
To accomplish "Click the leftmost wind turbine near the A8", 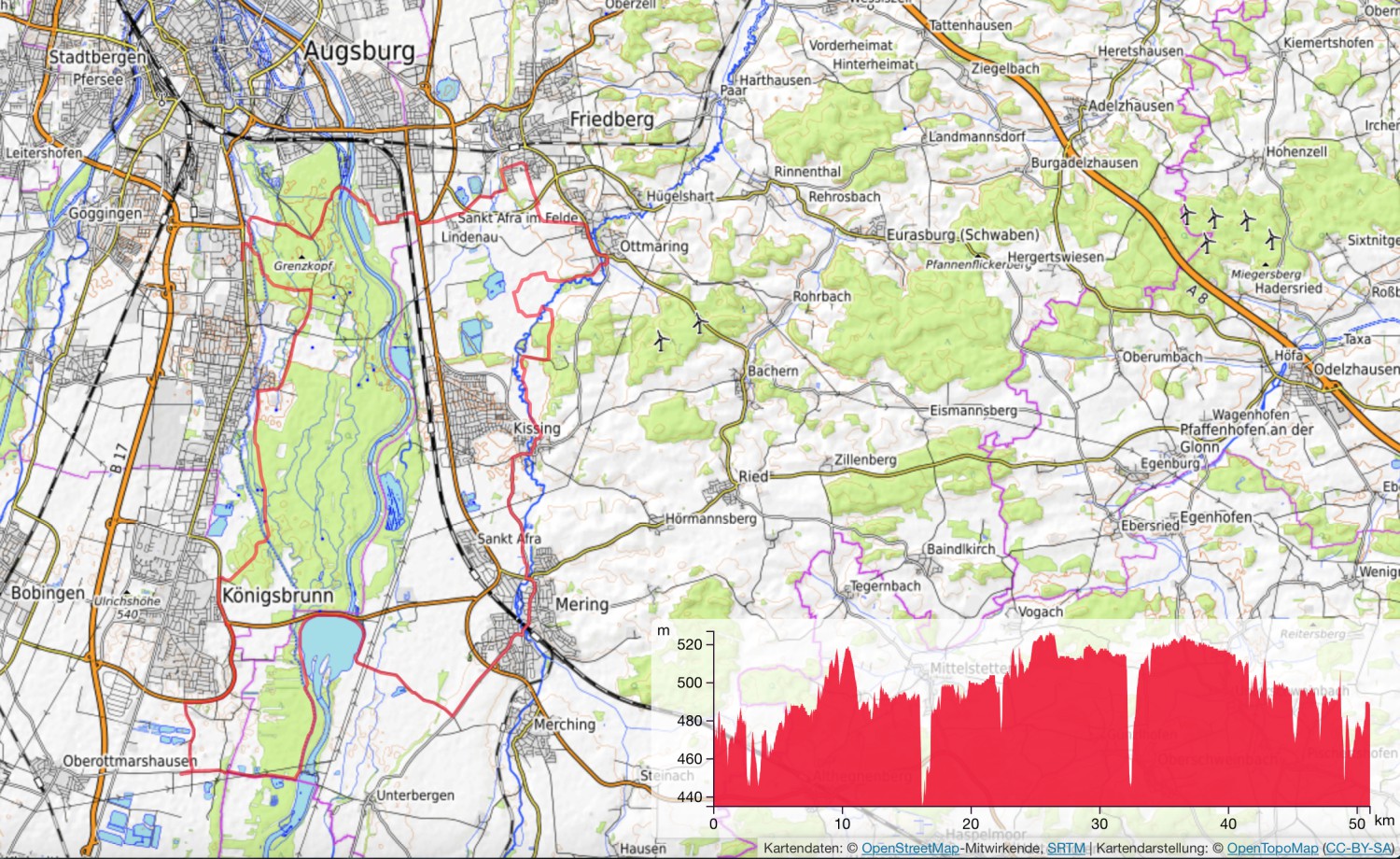I will coord(1186,214).
